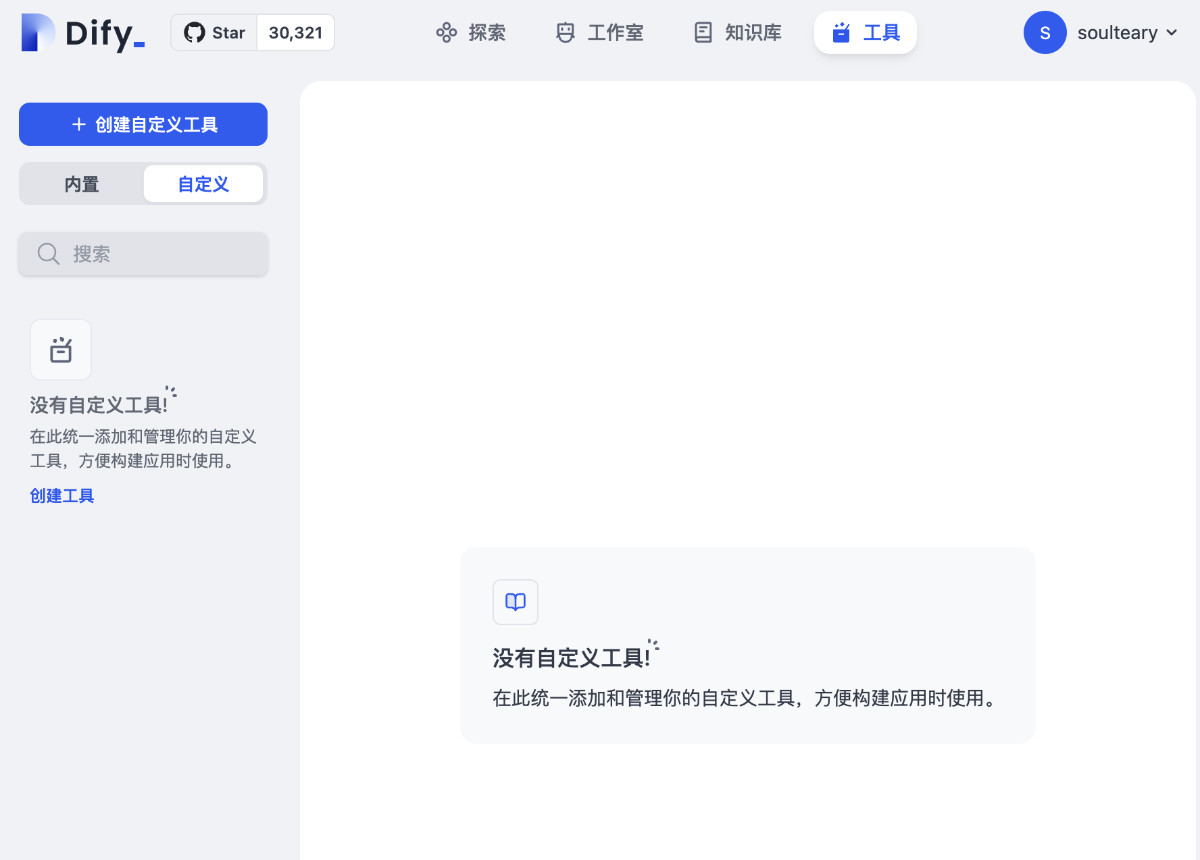Click the 工具 tools icon in navigation
This screenshot has width=1200, height=860.
(841, 33)
